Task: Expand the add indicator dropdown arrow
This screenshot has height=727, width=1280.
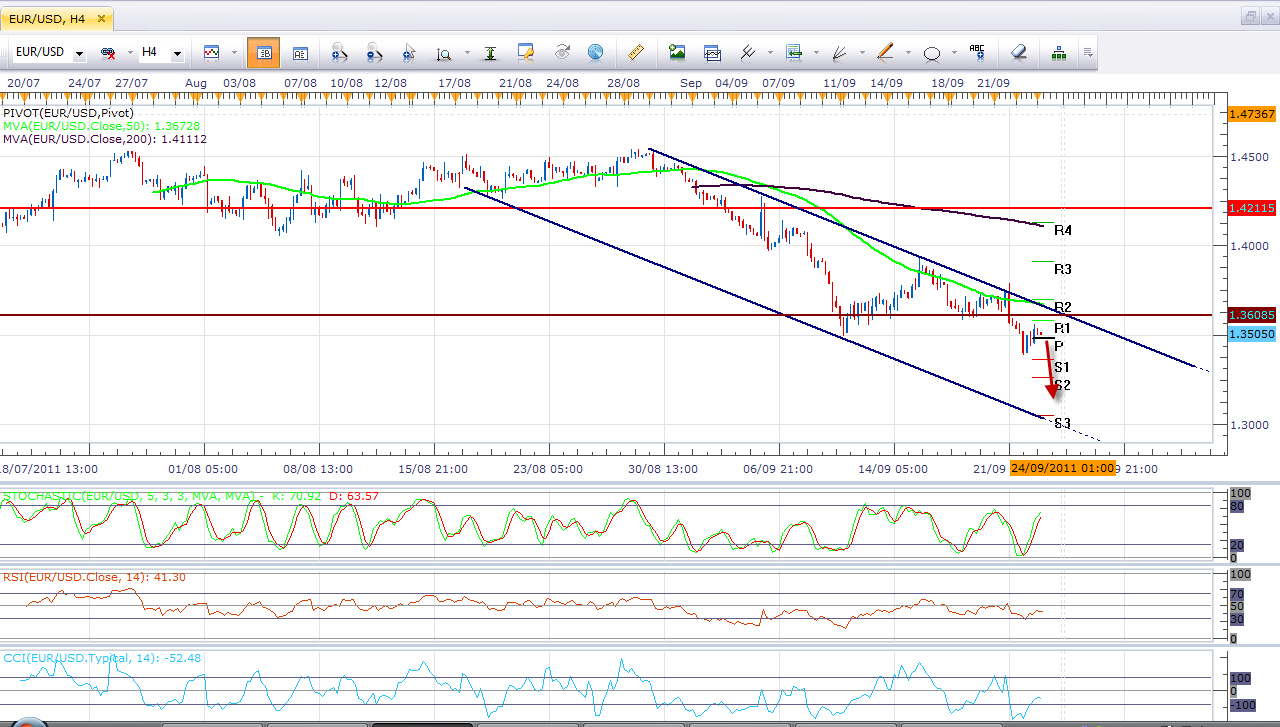Action: click(815, 53)
